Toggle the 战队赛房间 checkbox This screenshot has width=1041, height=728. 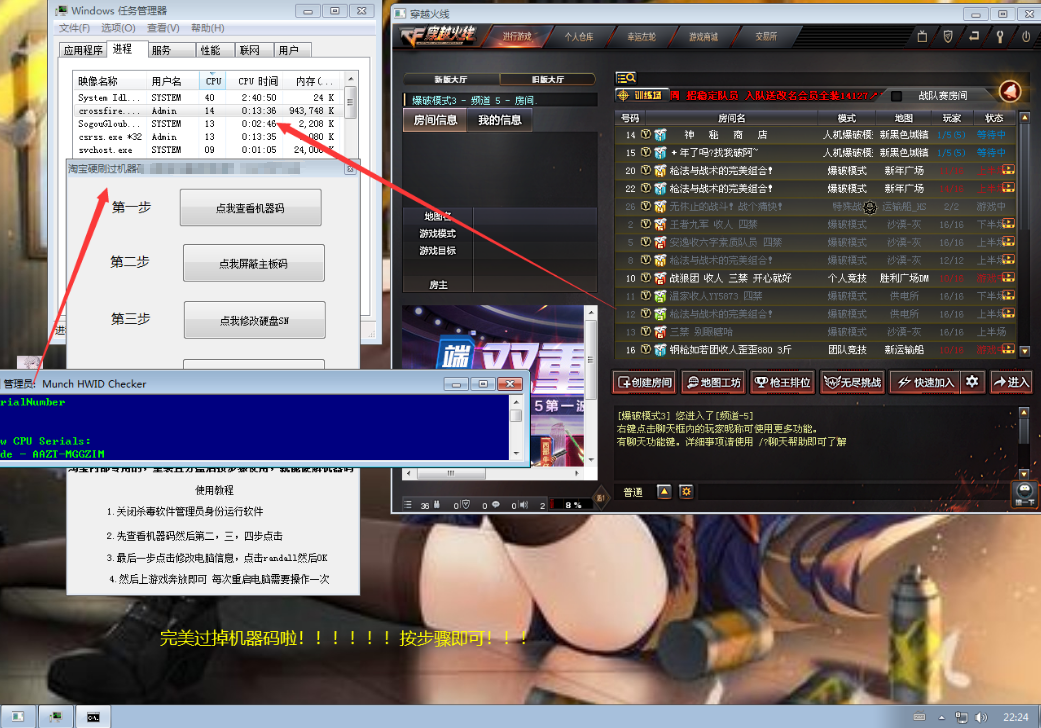point(896,96)
